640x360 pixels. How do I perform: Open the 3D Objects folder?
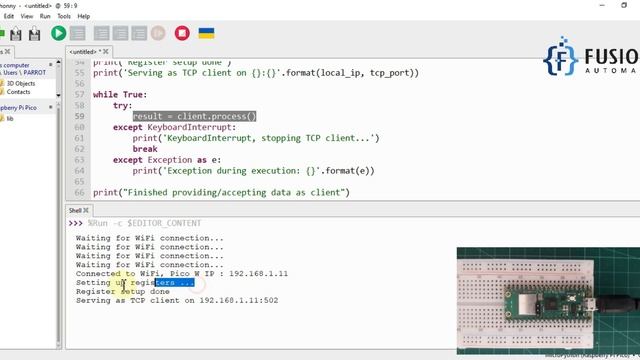point(21,83)
